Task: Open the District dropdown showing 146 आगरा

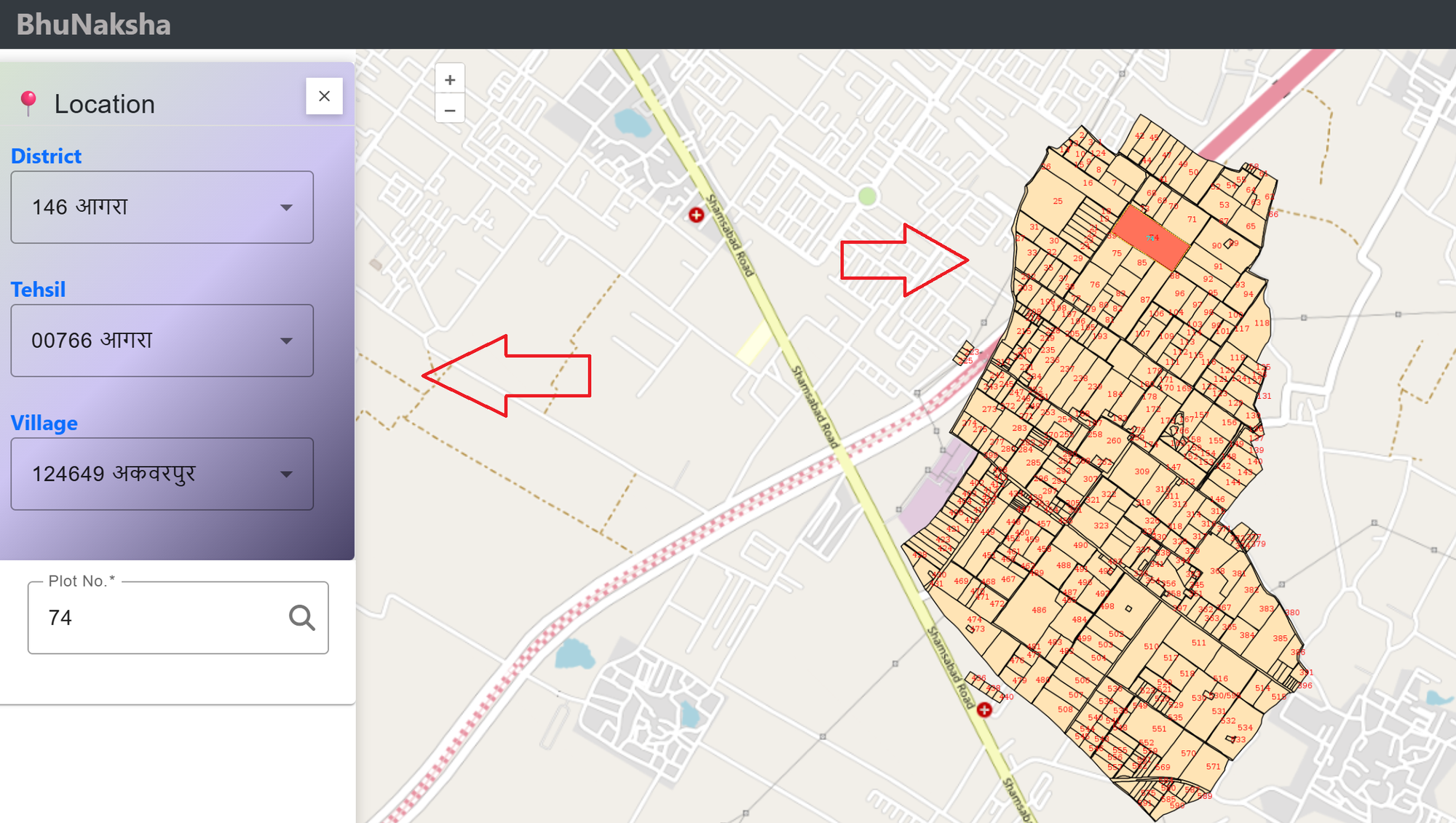Action: (162, 207)
